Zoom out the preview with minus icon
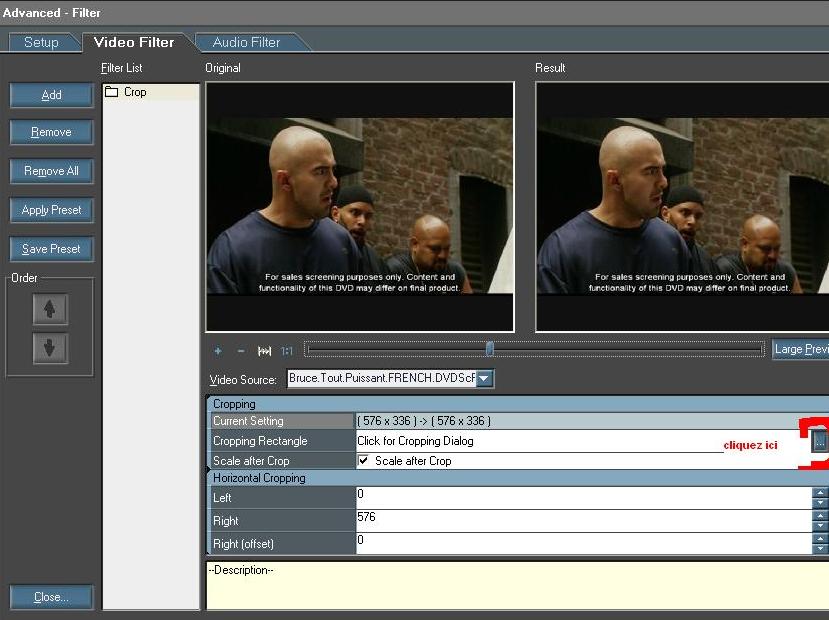Viewport: 829px width, 620px height. tap(241, 350)
